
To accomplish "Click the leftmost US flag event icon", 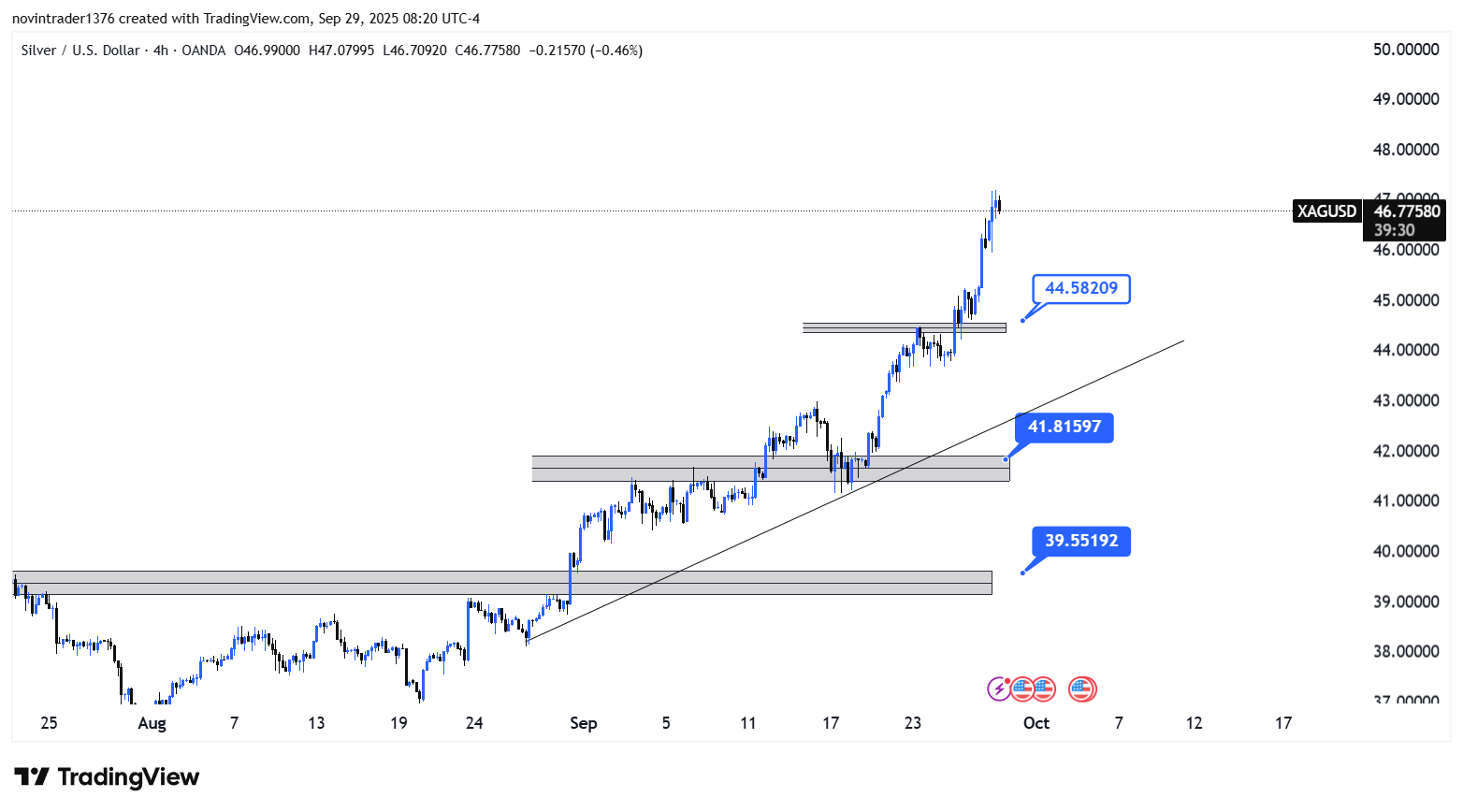I will click(1021, 689).
